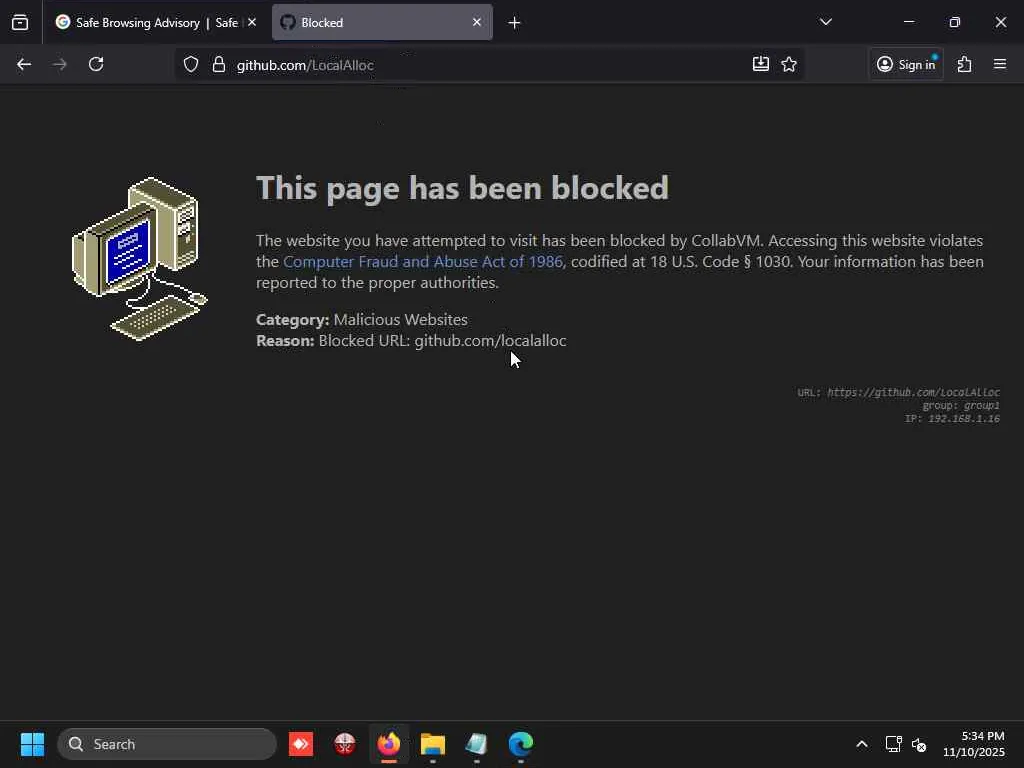
Task: Click the taskbar Search box
Action: [167, 744]
